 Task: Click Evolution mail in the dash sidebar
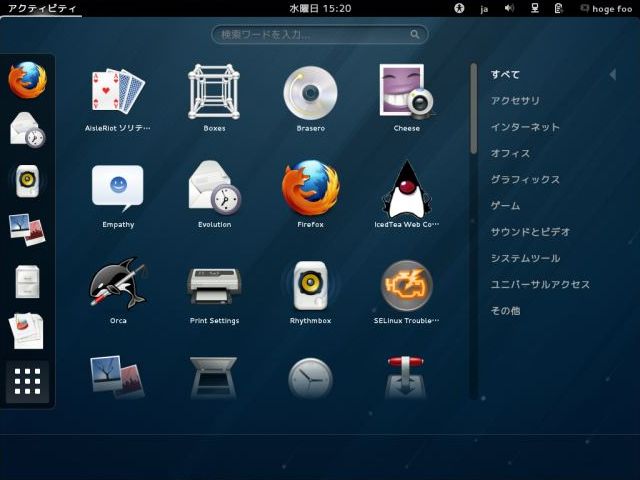click(27, 129)
